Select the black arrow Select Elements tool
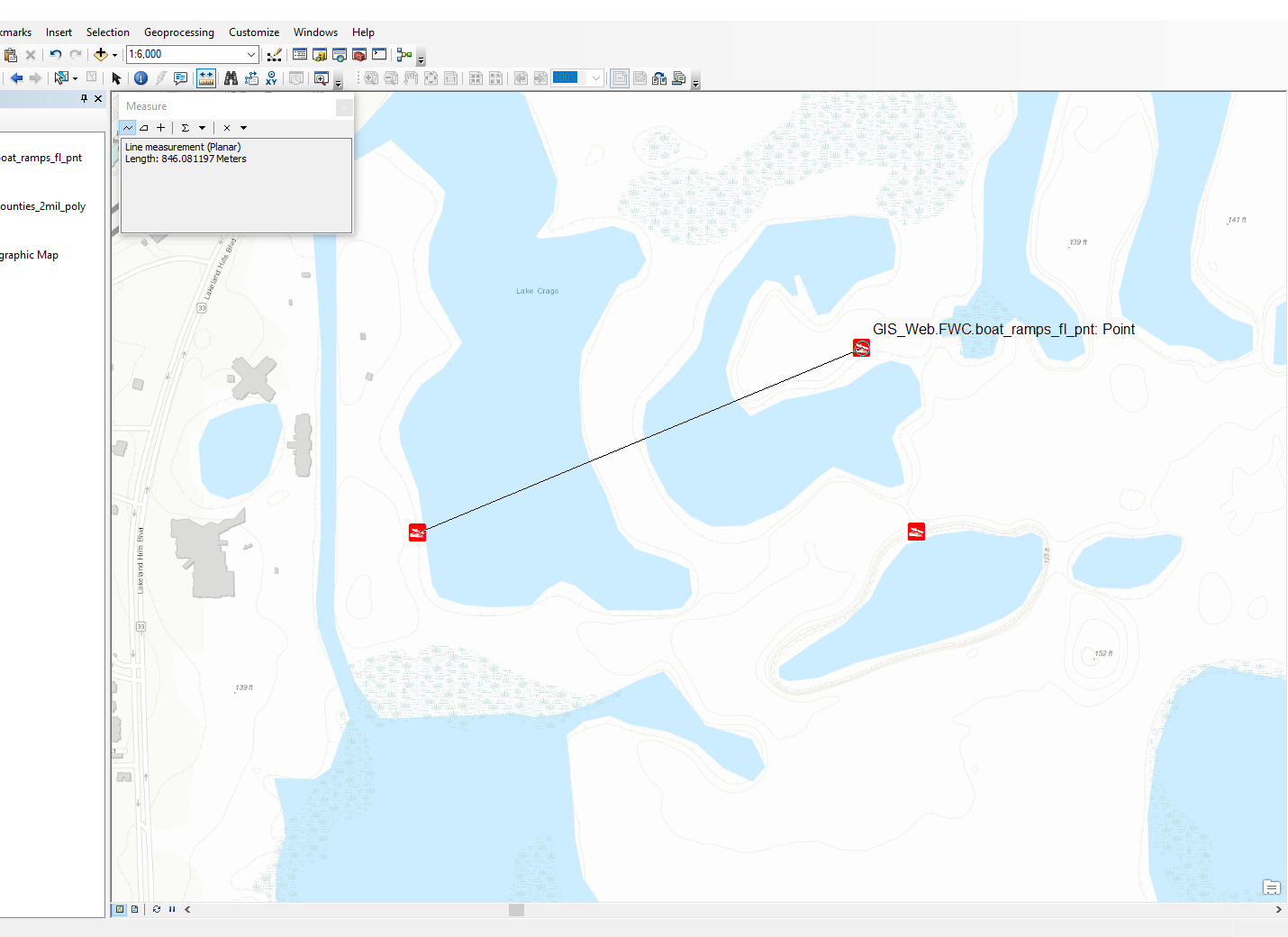This screenshot has height=937, width=1288. pos(116,78)
